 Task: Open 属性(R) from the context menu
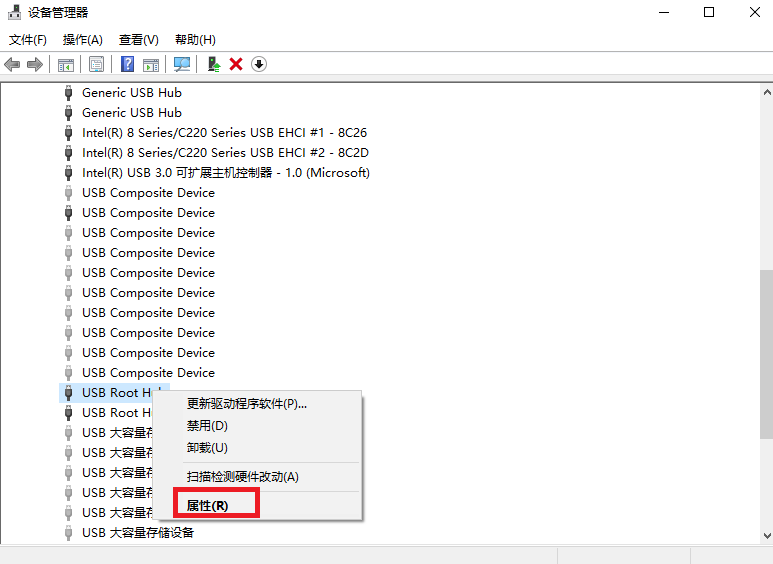(208, 506)
